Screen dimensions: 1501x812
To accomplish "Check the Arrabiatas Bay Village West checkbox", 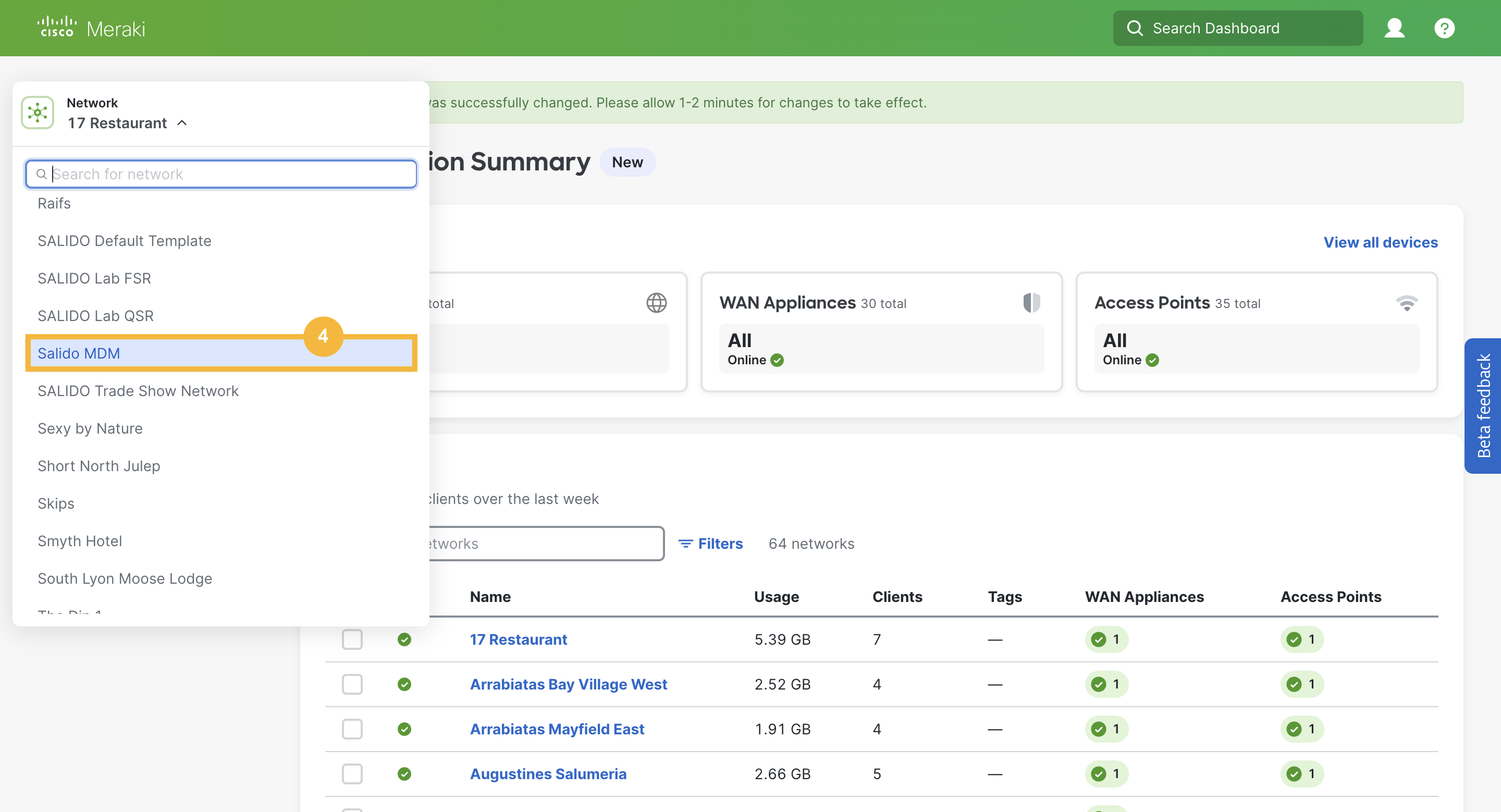I will coord(352,684).
